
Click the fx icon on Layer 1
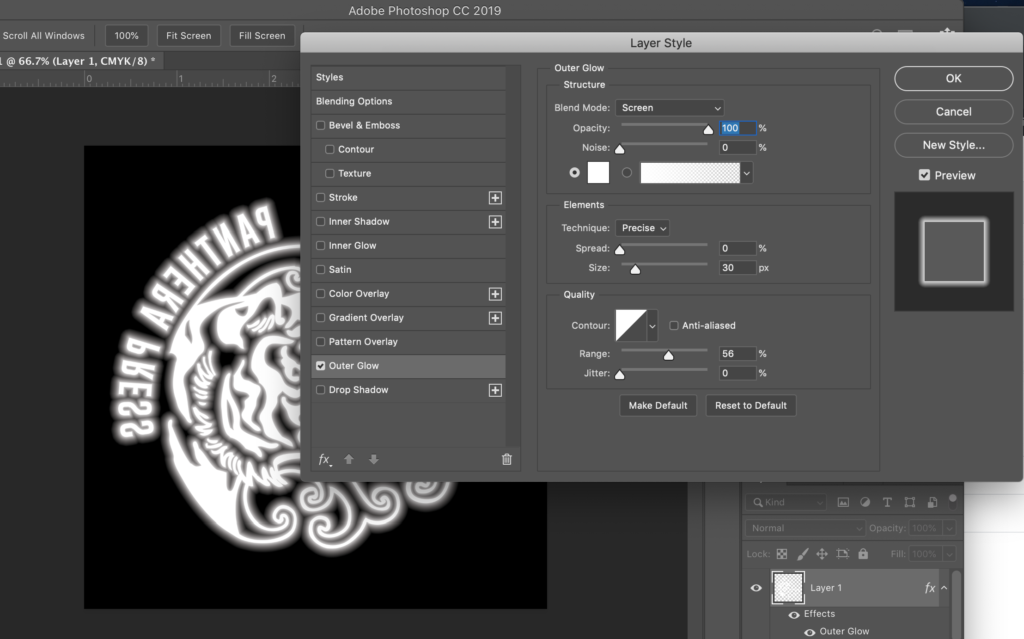click(x=929, y=588)
